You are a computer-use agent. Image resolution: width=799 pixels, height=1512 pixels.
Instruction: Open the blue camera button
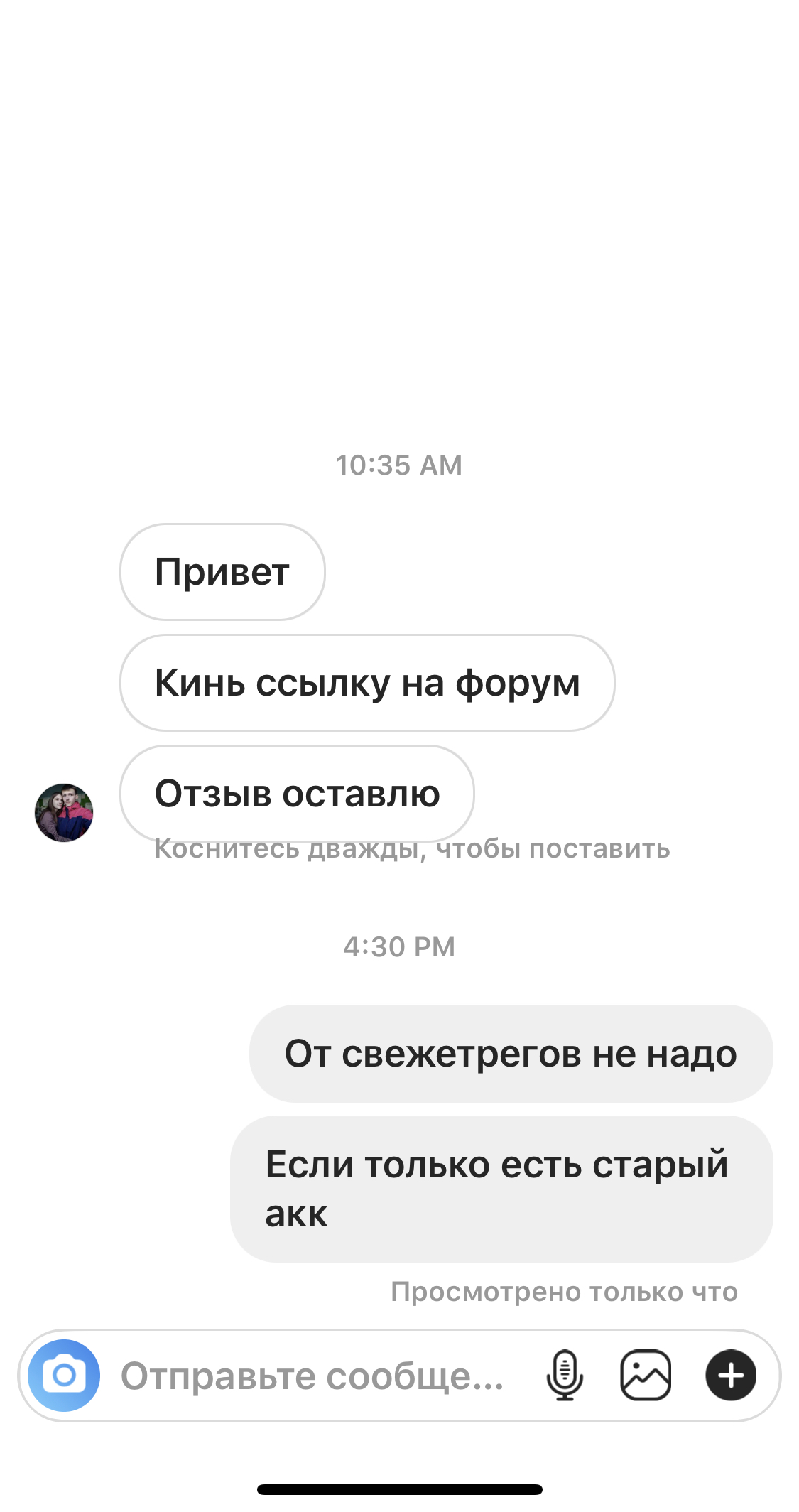coord(64,1375)
